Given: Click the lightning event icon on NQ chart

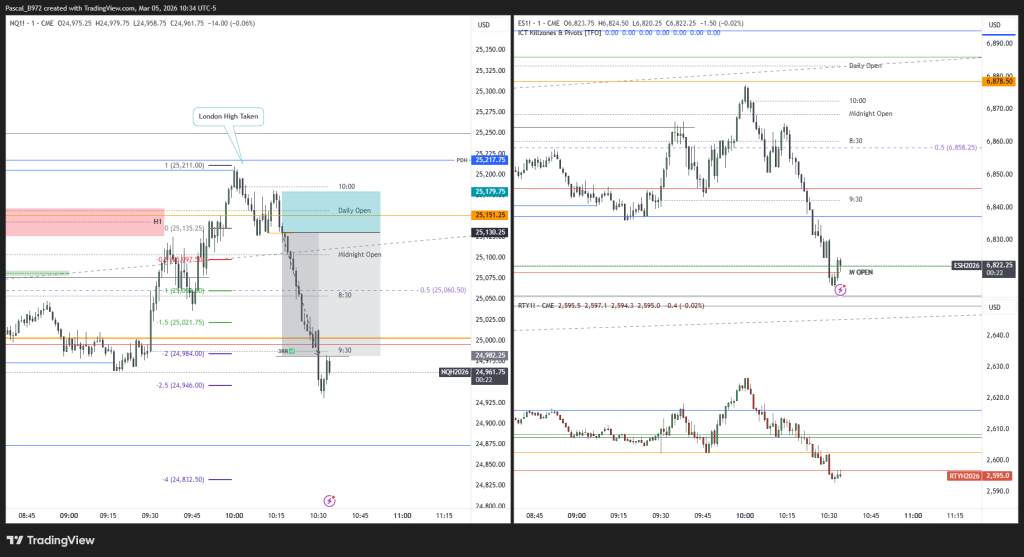Looking at the screenshot, I should (330, 499).
